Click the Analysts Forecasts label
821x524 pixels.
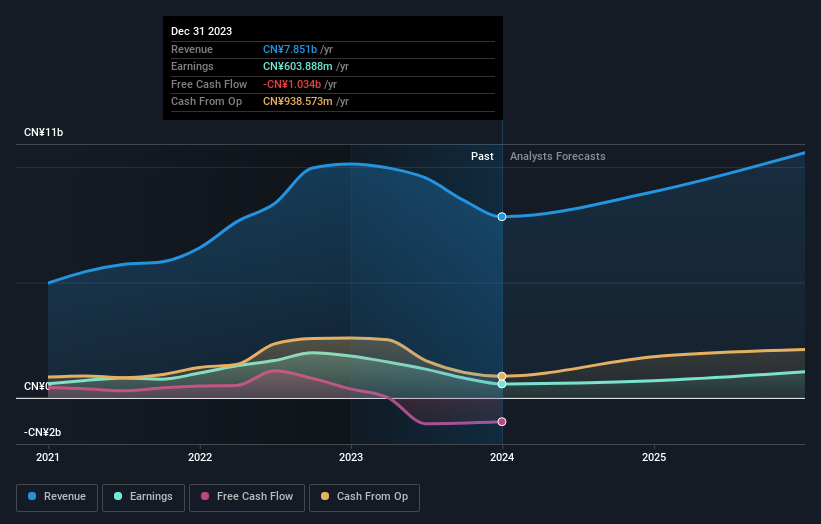[x=558, y=157]
